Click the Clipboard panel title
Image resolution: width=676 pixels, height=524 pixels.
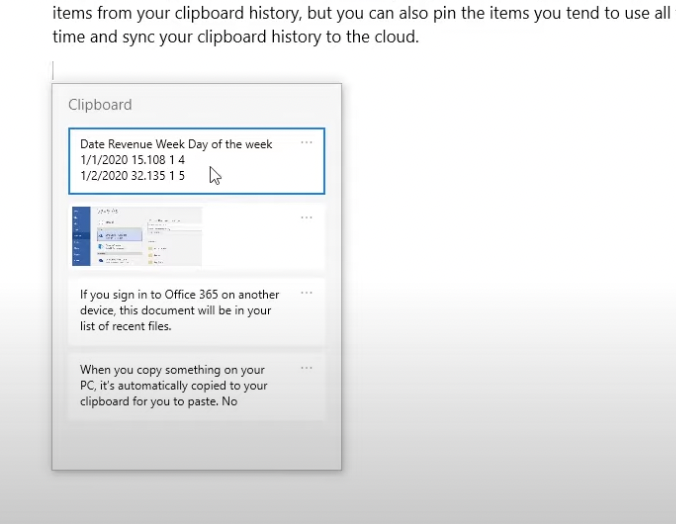coord(100,104)
